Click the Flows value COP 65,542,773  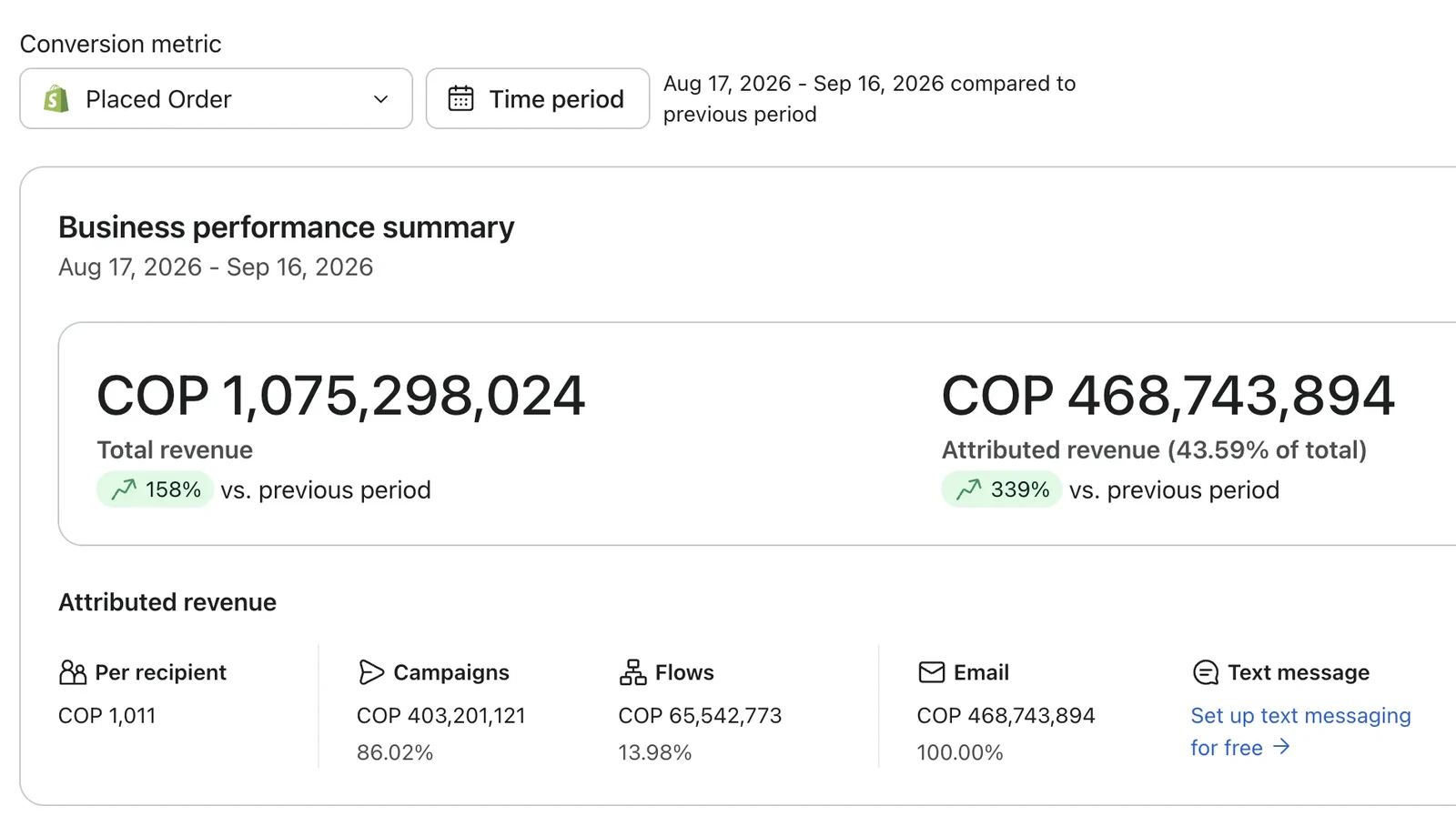point(700,716)
